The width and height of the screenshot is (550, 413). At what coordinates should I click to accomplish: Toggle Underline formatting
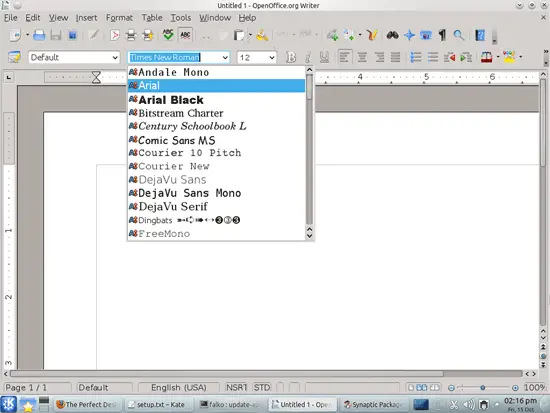point(324,57)
